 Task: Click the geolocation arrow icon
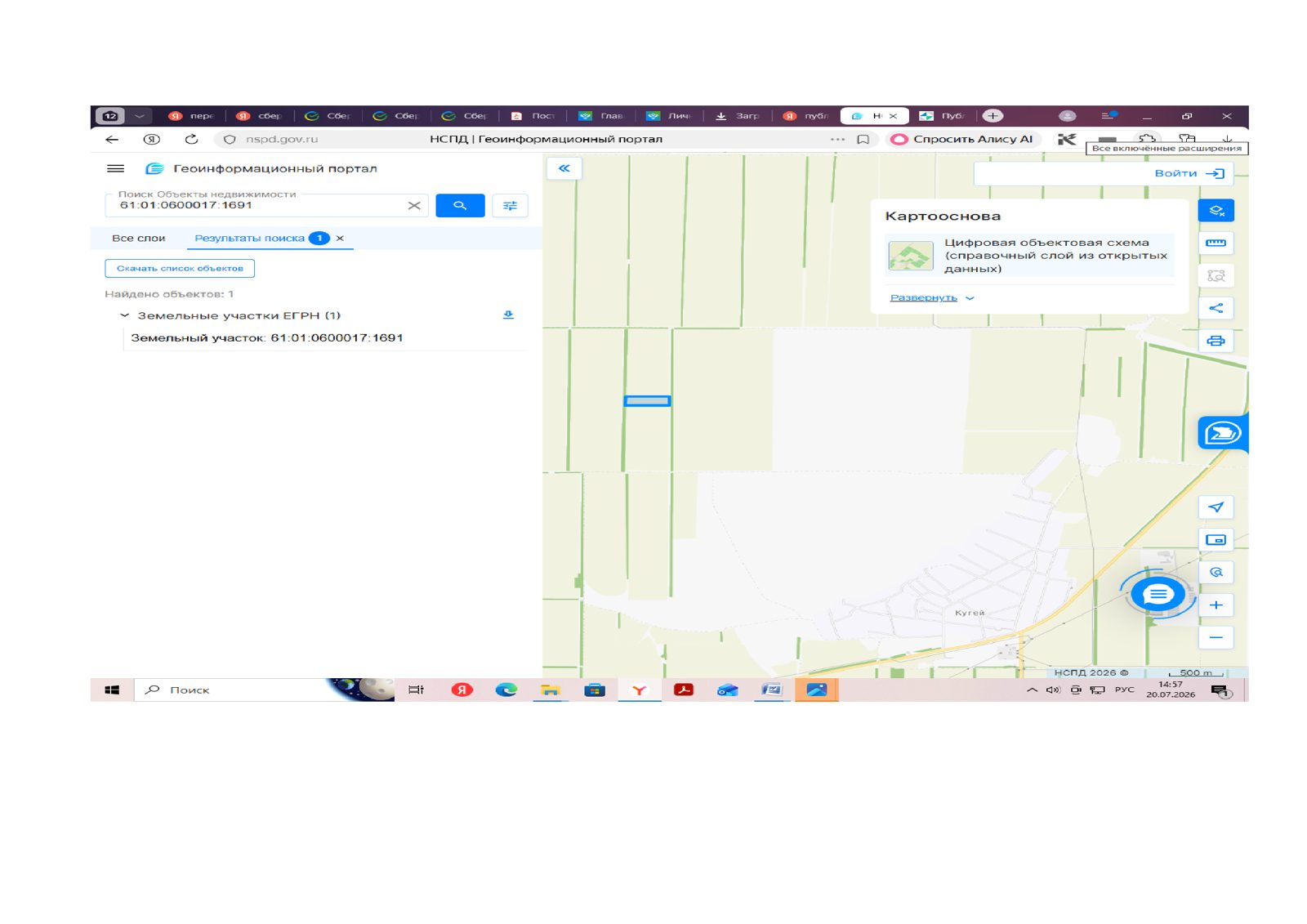[1216, 507]
